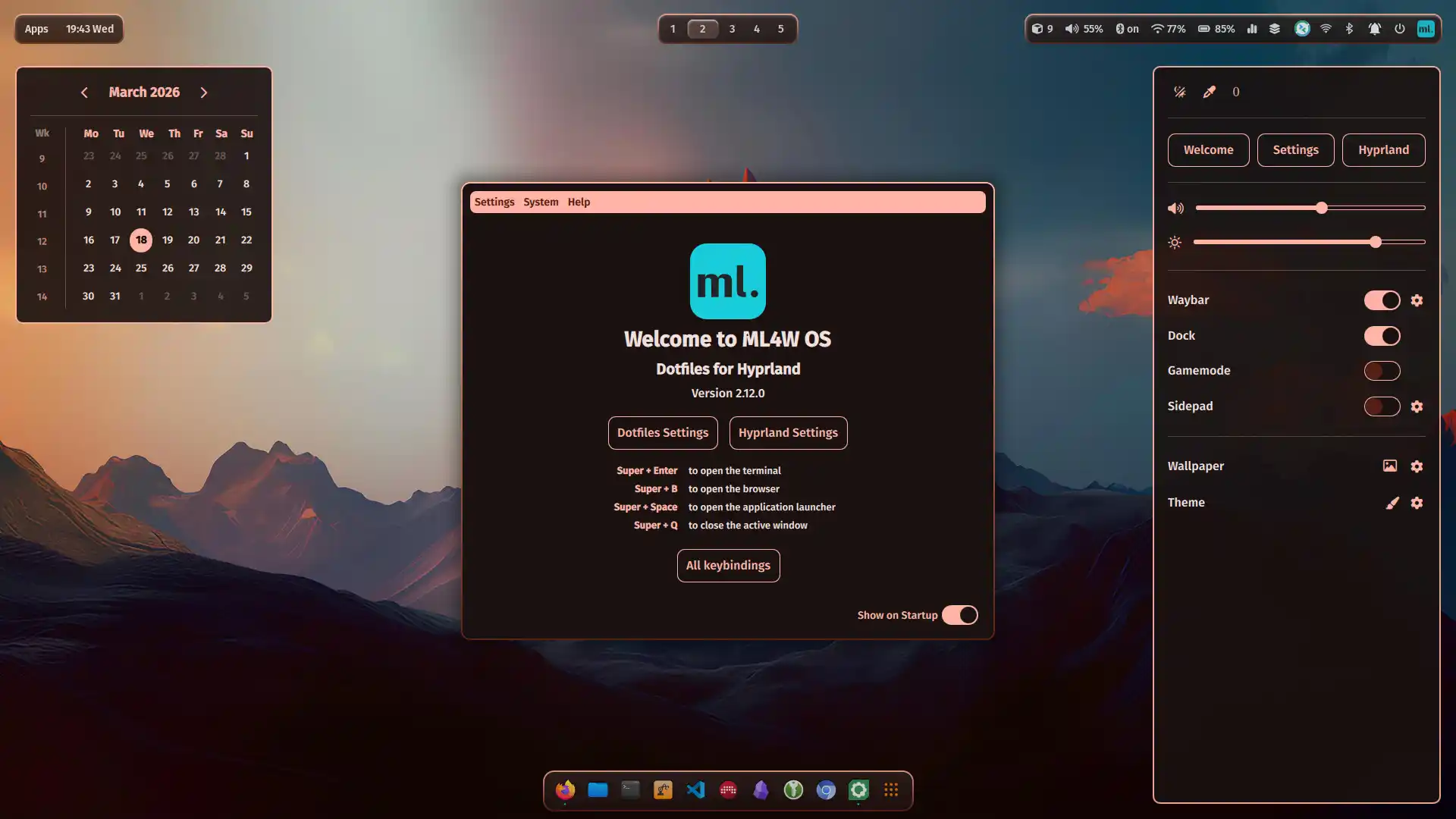Click the Theme paintbrush icon
The image size is (1456, 819).
(1392, 503)
